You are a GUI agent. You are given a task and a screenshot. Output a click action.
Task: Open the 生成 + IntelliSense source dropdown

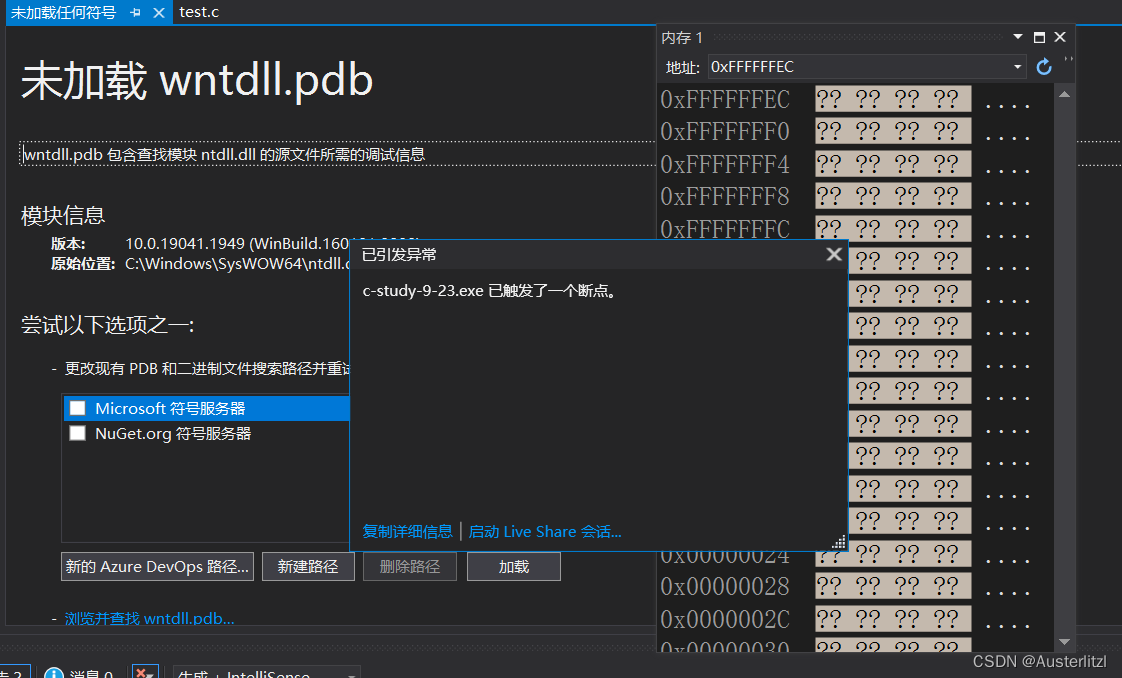pos(267,672)
